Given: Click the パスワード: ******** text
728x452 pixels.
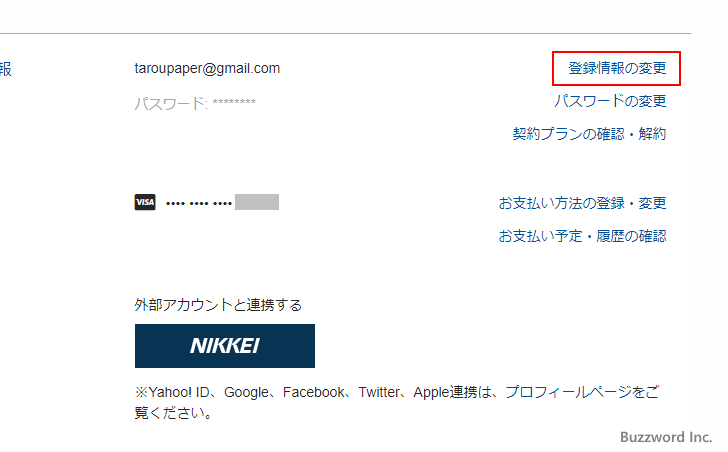Looking at the screenshot, I should coord(195,103).
